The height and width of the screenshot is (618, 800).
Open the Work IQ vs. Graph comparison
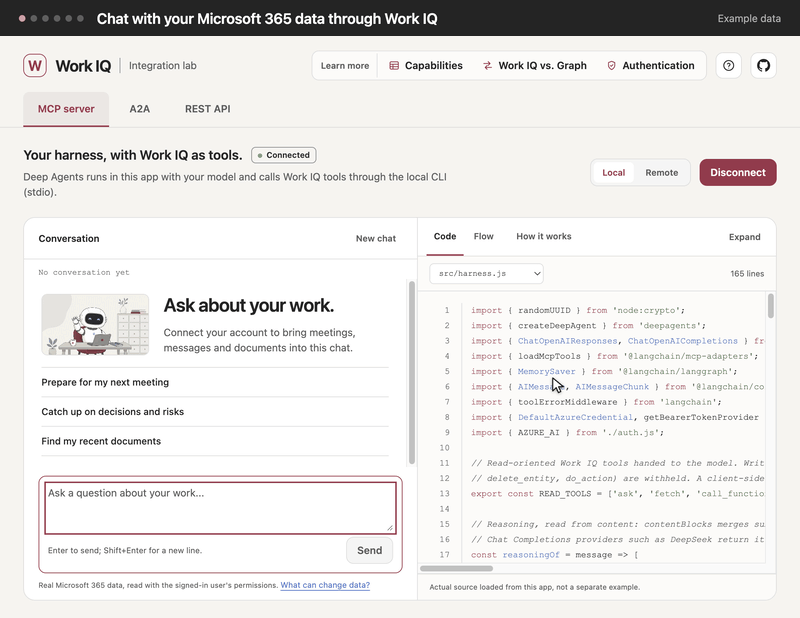tap(535, 65)
